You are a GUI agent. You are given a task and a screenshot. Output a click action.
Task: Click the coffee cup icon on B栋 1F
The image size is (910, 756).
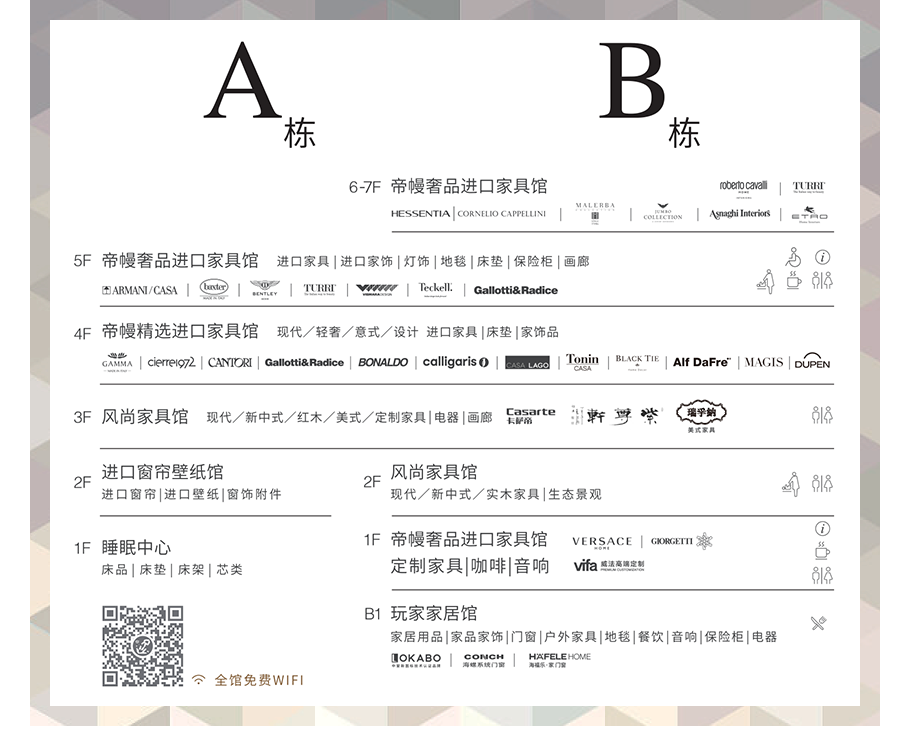822,551
